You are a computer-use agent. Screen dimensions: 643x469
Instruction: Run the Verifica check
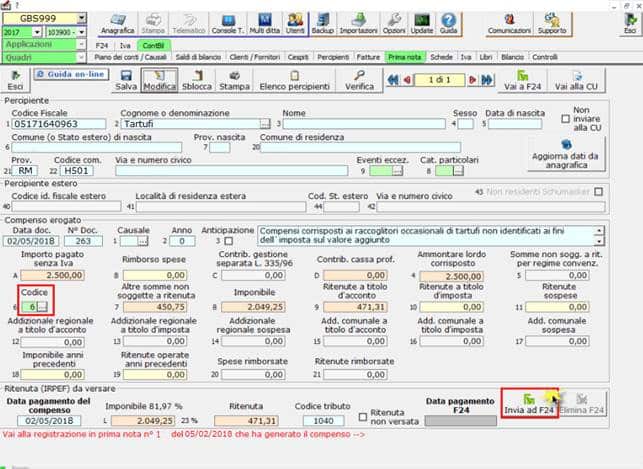tap(360, 80)
